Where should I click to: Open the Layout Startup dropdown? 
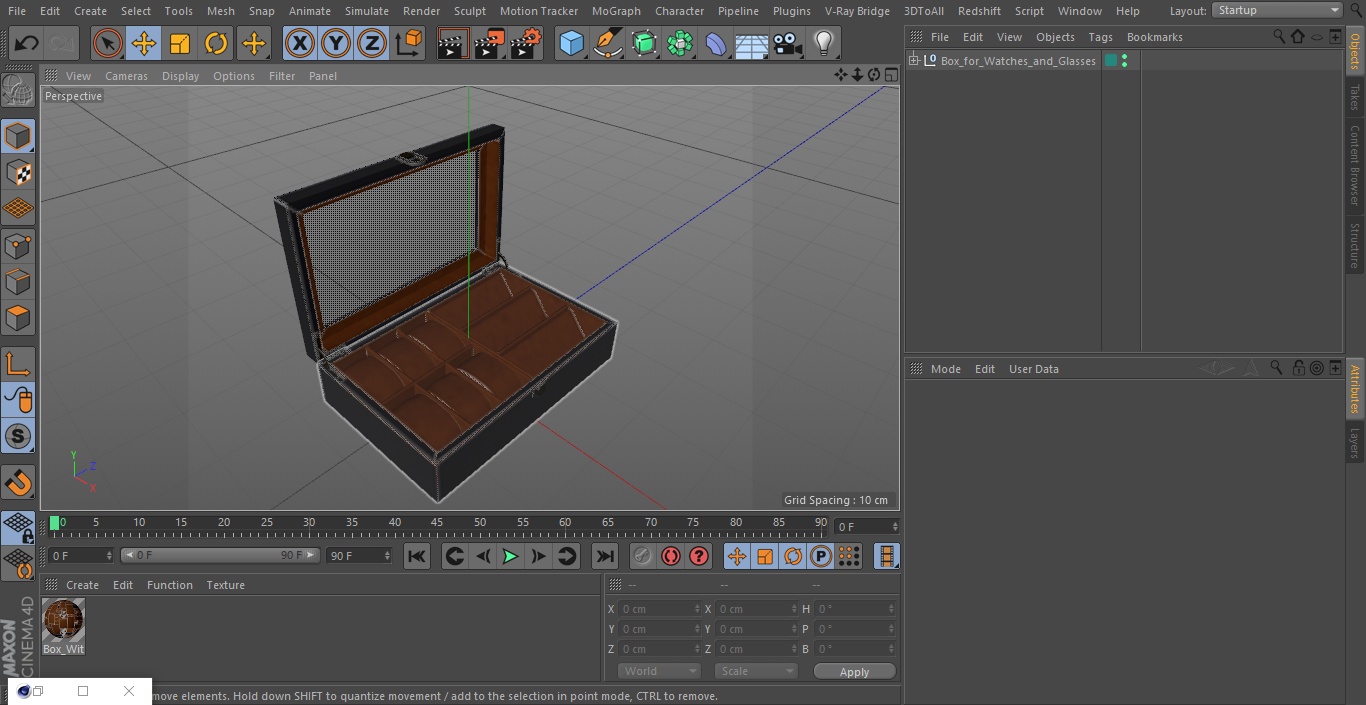(1278, 10)
